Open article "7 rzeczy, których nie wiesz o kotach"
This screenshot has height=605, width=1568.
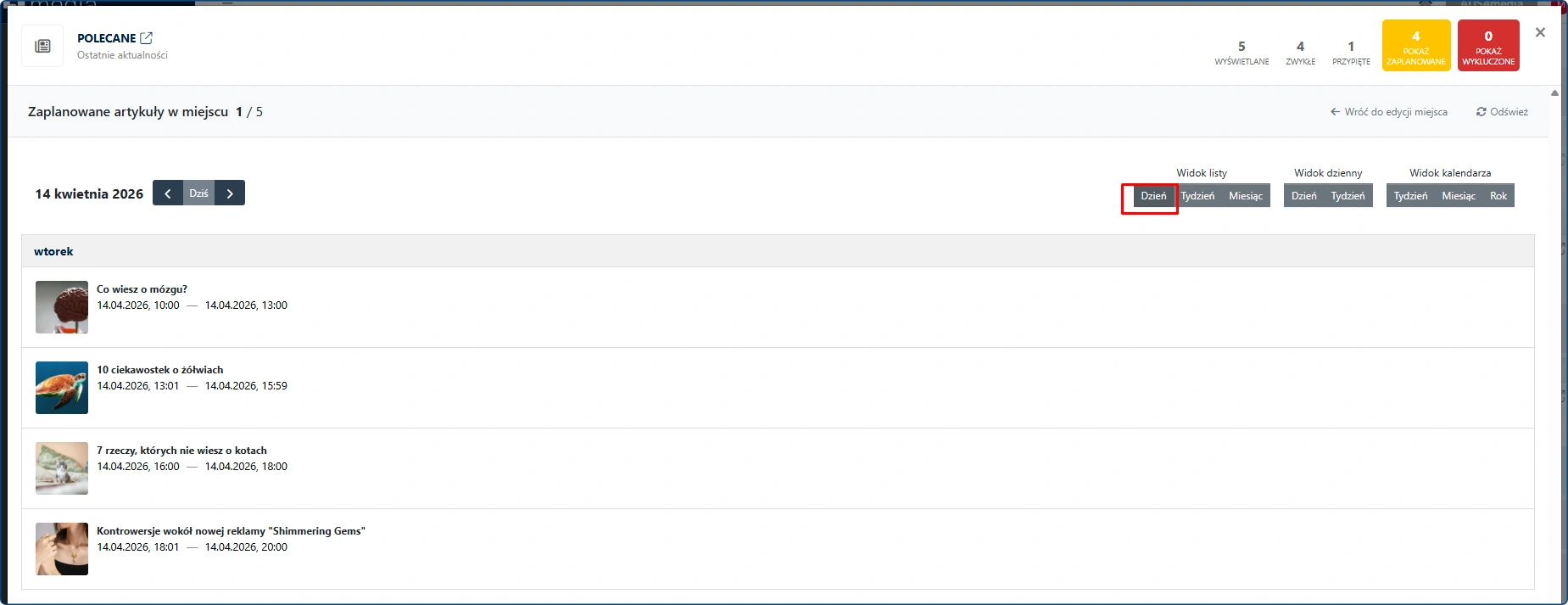[x=181, y=451]
